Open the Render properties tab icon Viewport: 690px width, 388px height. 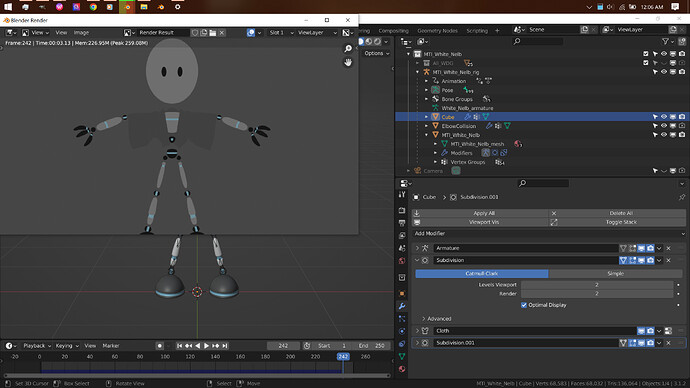(402, 210)
